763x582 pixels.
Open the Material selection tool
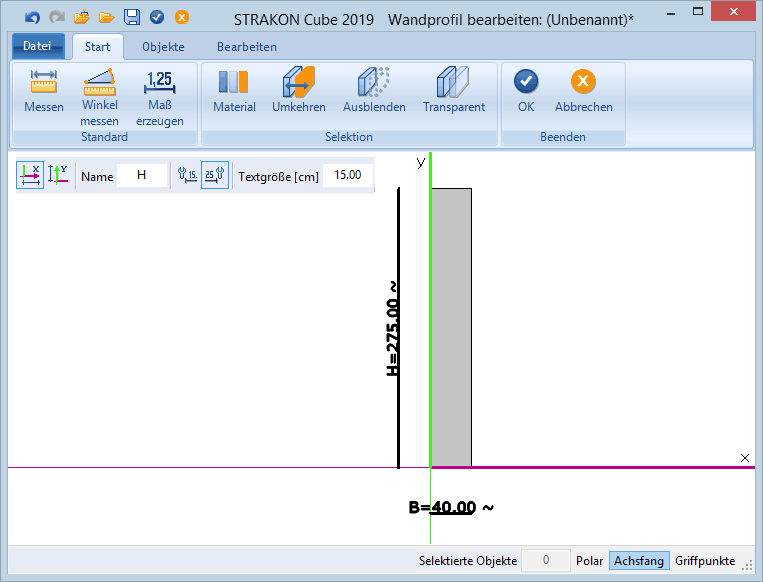pyautogui.click(x=234, y=91)
